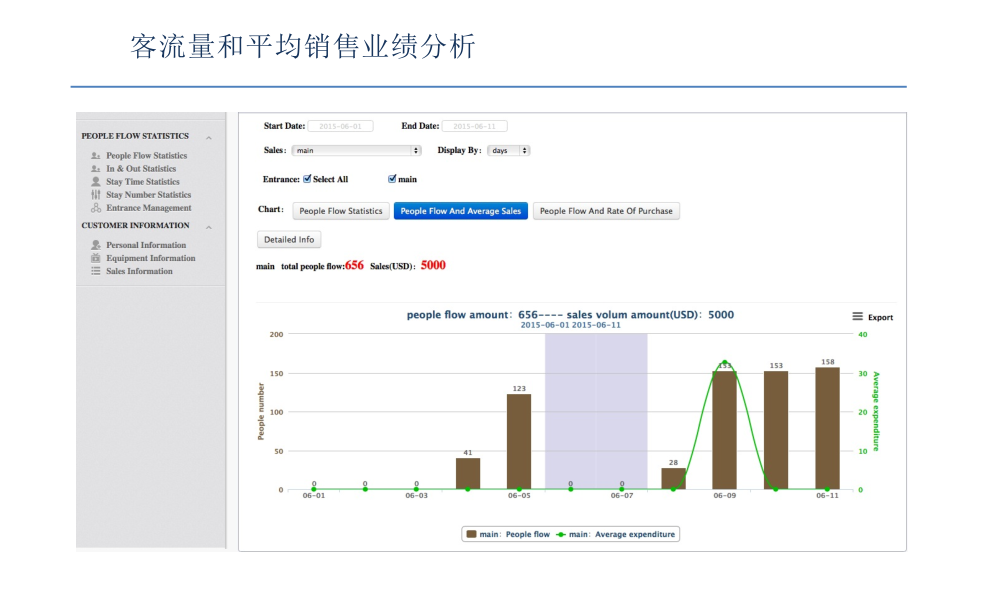Toggle the green Average expenditure legend marker
The height and width of the screenshot is (601, 1002).
pyautogui.click(x=560, y=535)
